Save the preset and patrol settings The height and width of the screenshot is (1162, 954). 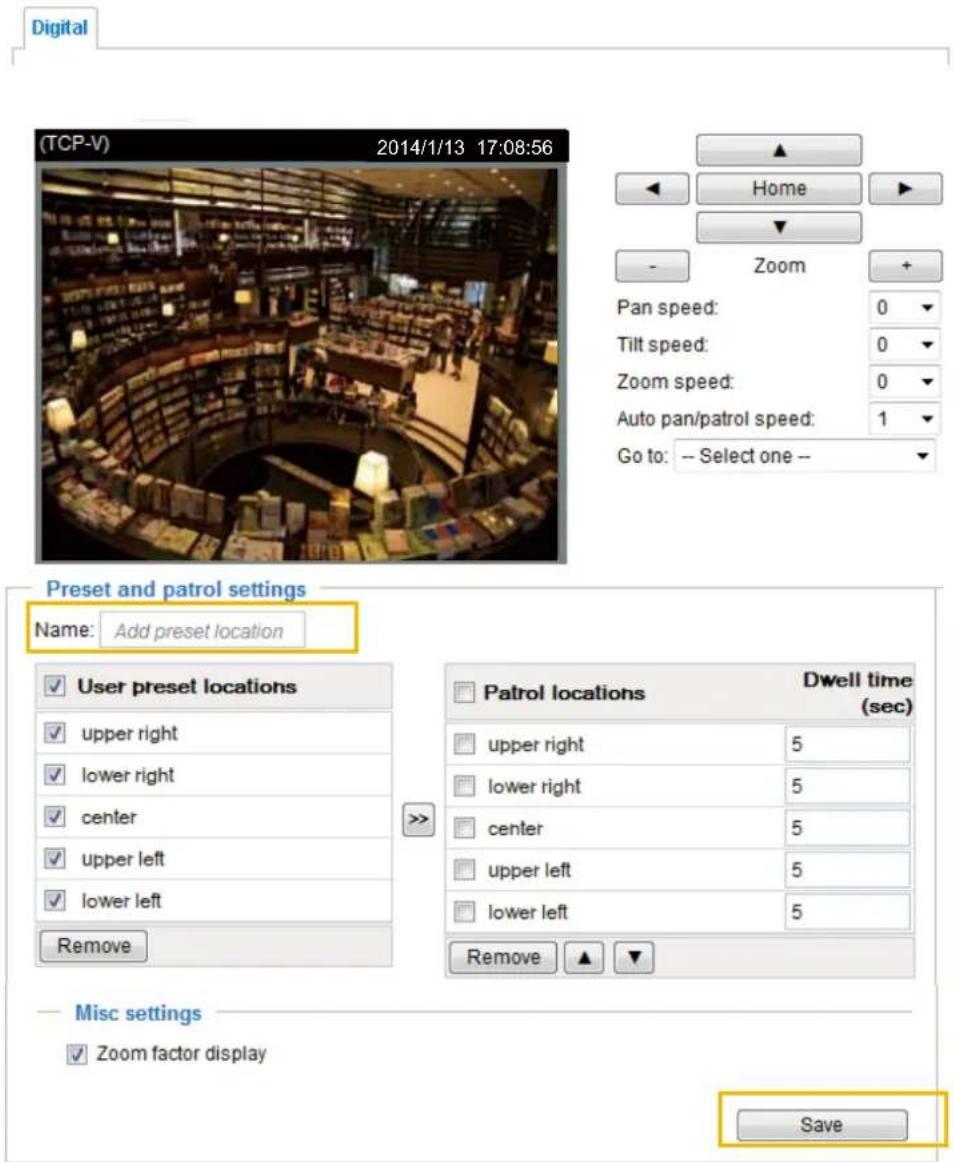click(821, 1125)
